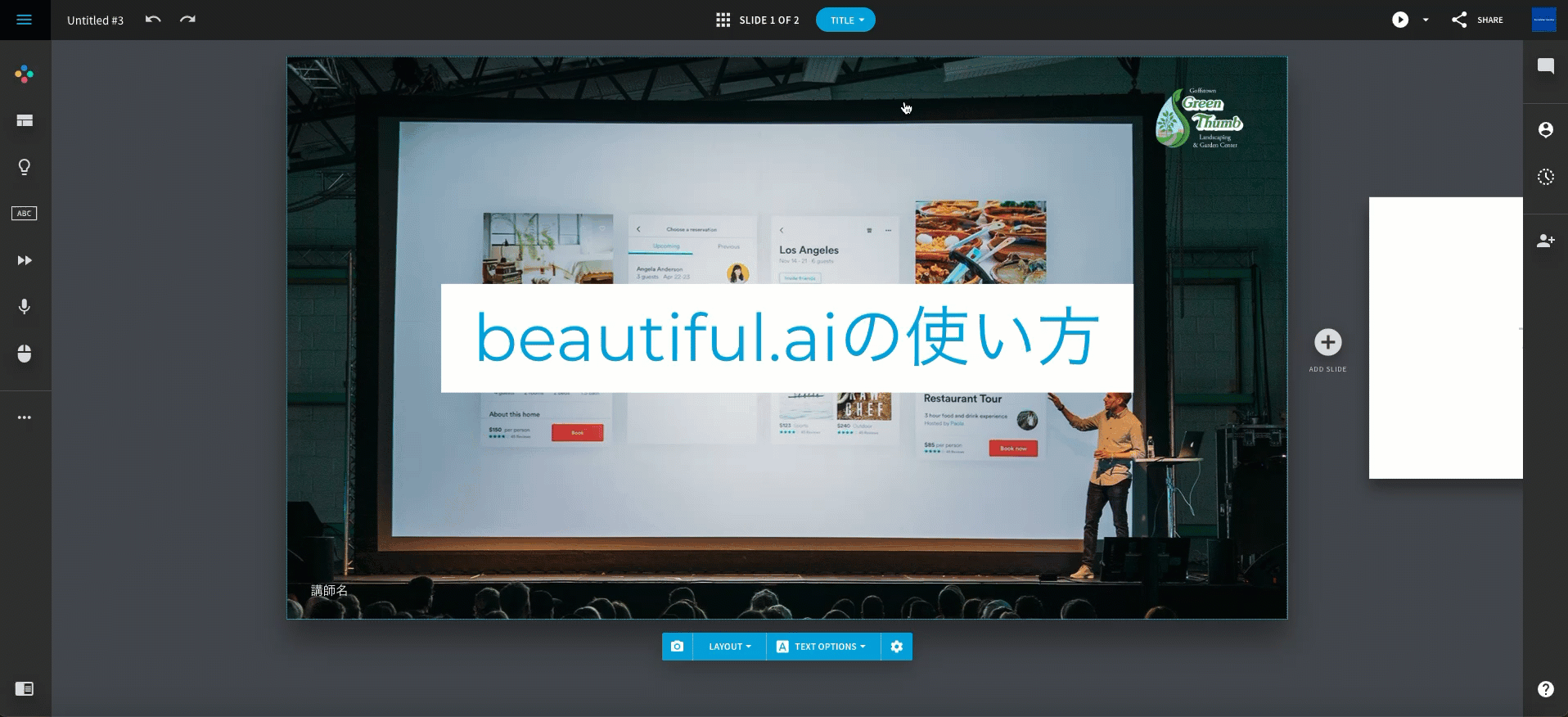Open the version history clock icon

click(1545, 177)
